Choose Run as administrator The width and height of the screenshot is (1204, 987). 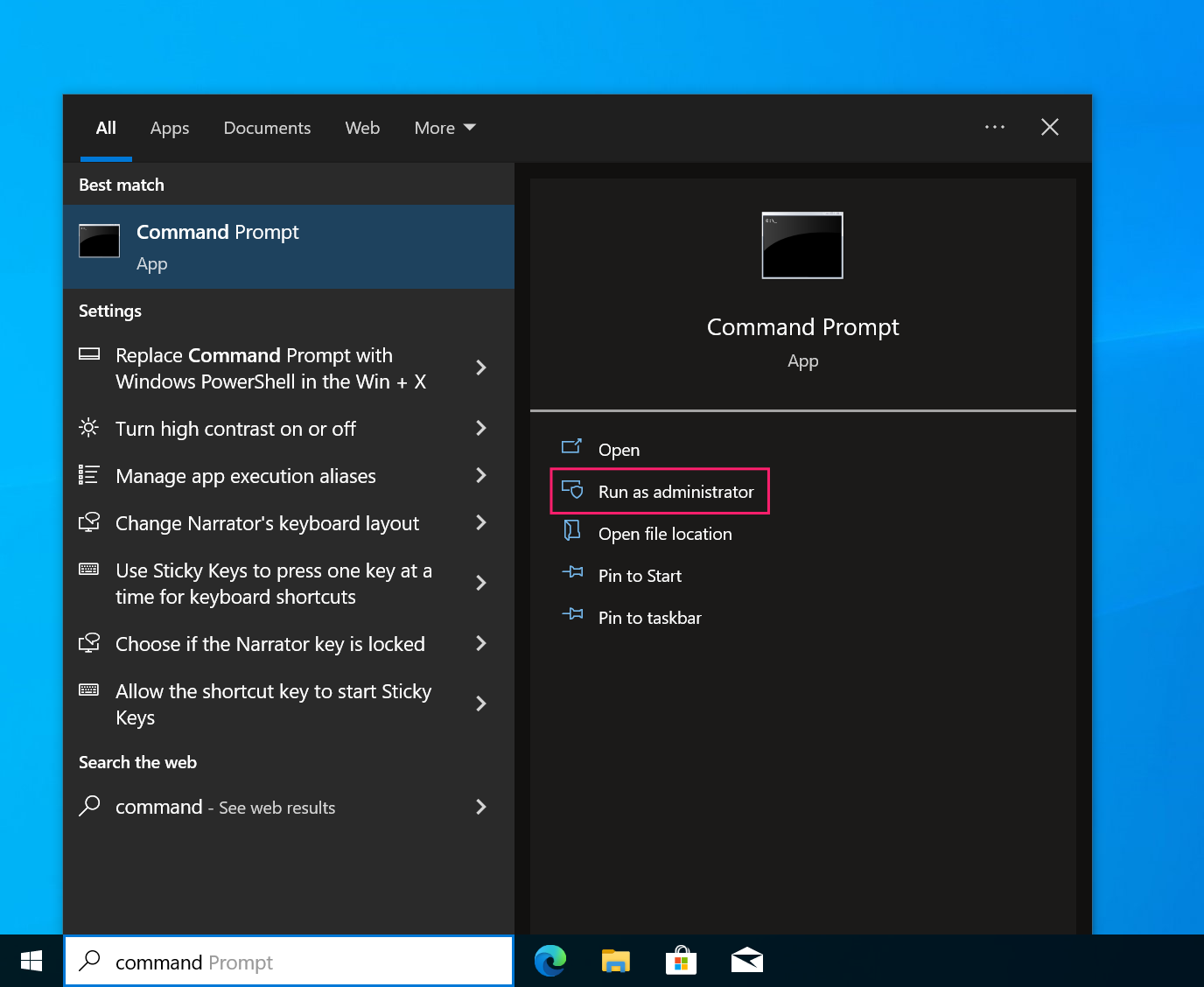pyautogui.click(x=660, y=491)
